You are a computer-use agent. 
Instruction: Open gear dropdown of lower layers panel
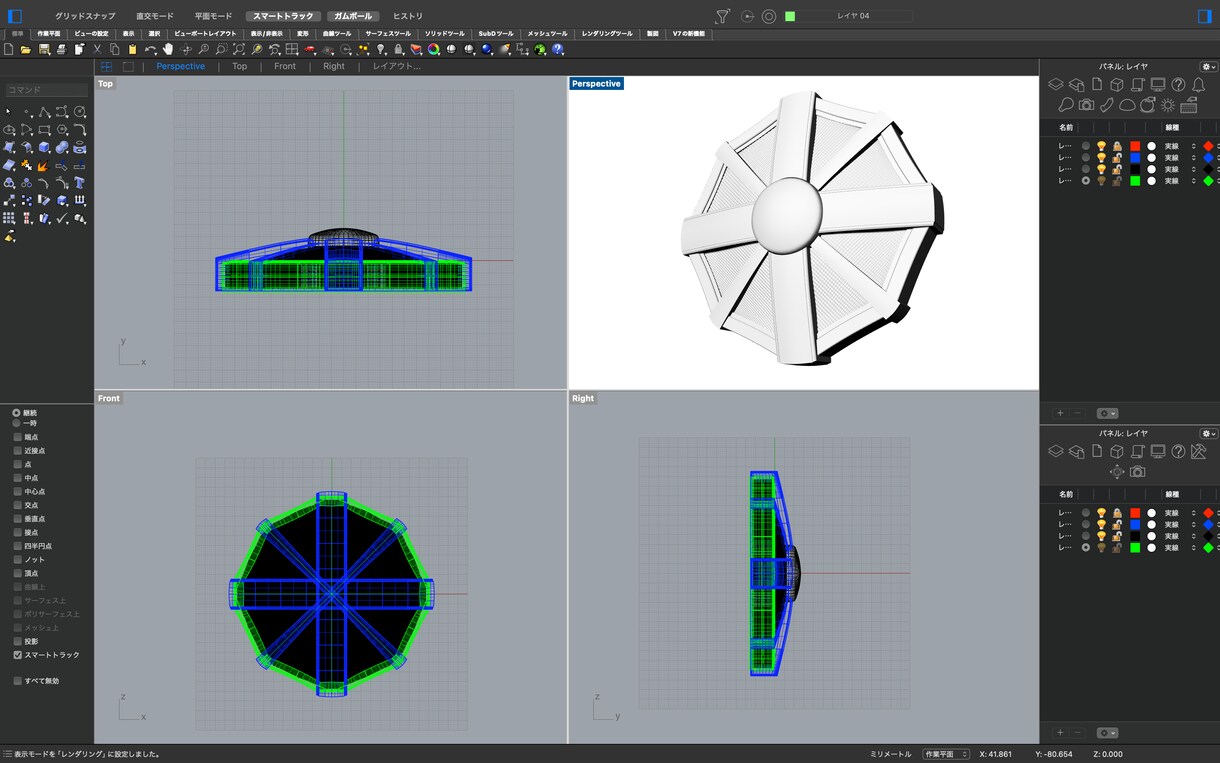pos(1208,433)
